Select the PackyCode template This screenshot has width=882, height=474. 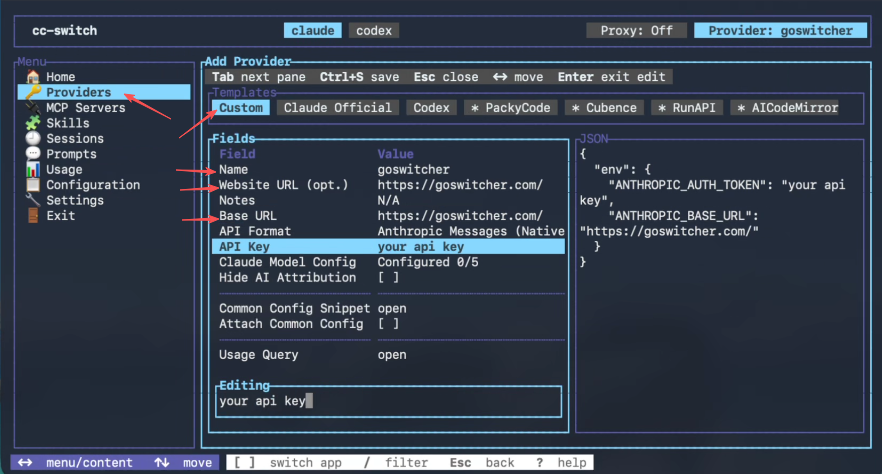(511, 107)
